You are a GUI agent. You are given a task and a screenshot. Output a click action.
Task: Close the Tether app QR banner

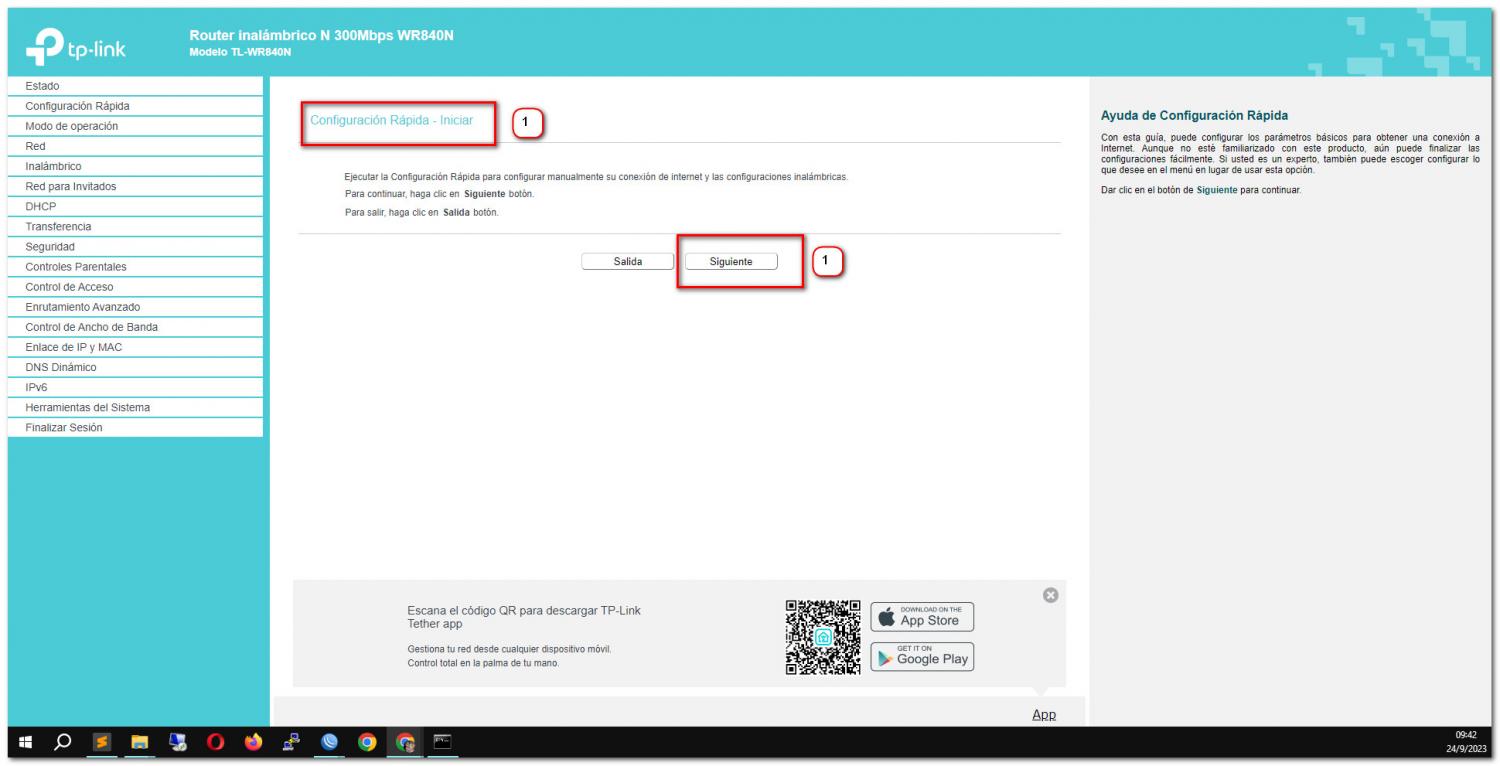[1050, 595]
